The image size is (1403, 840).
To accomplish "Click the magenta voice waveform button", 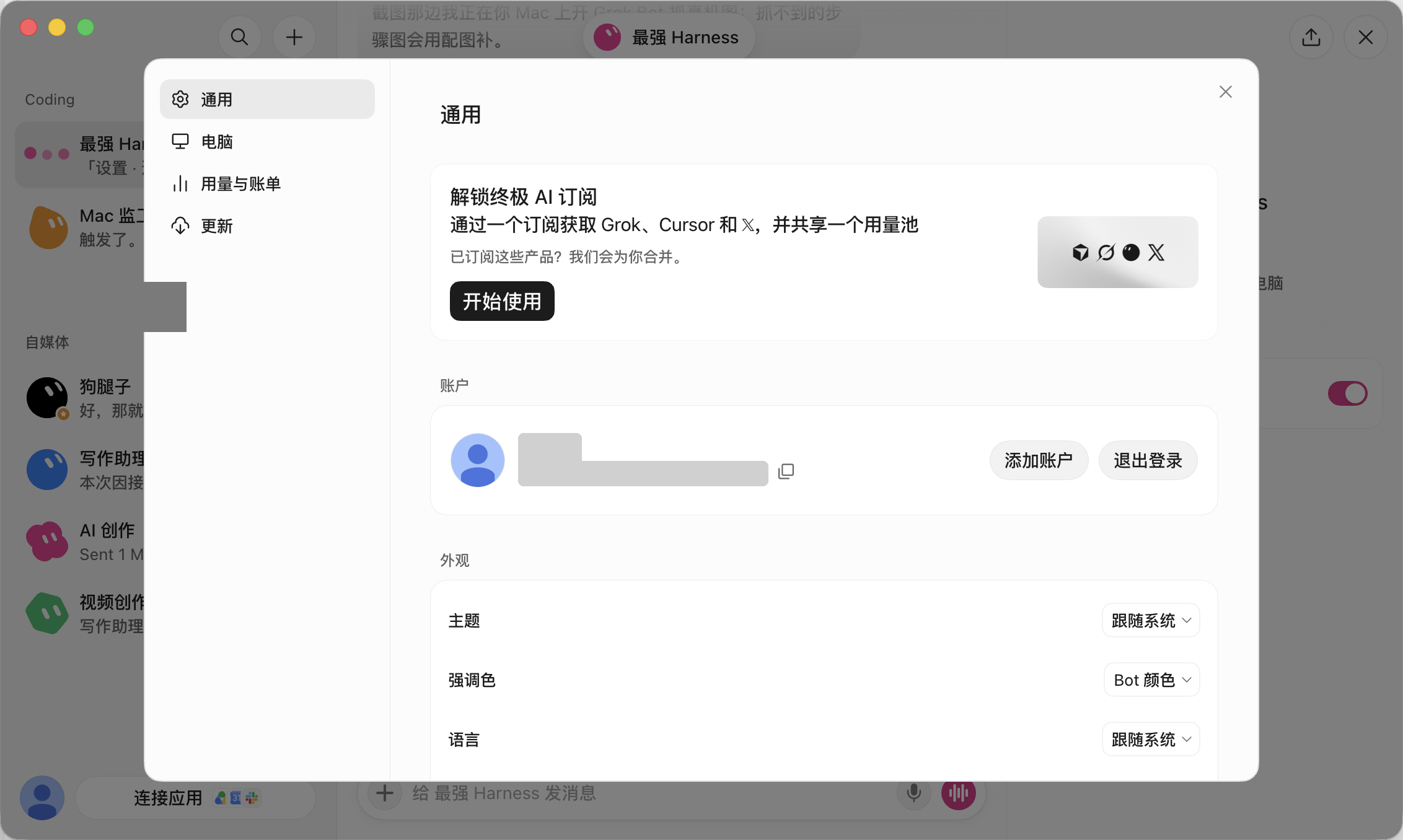I will pos(959,793).
